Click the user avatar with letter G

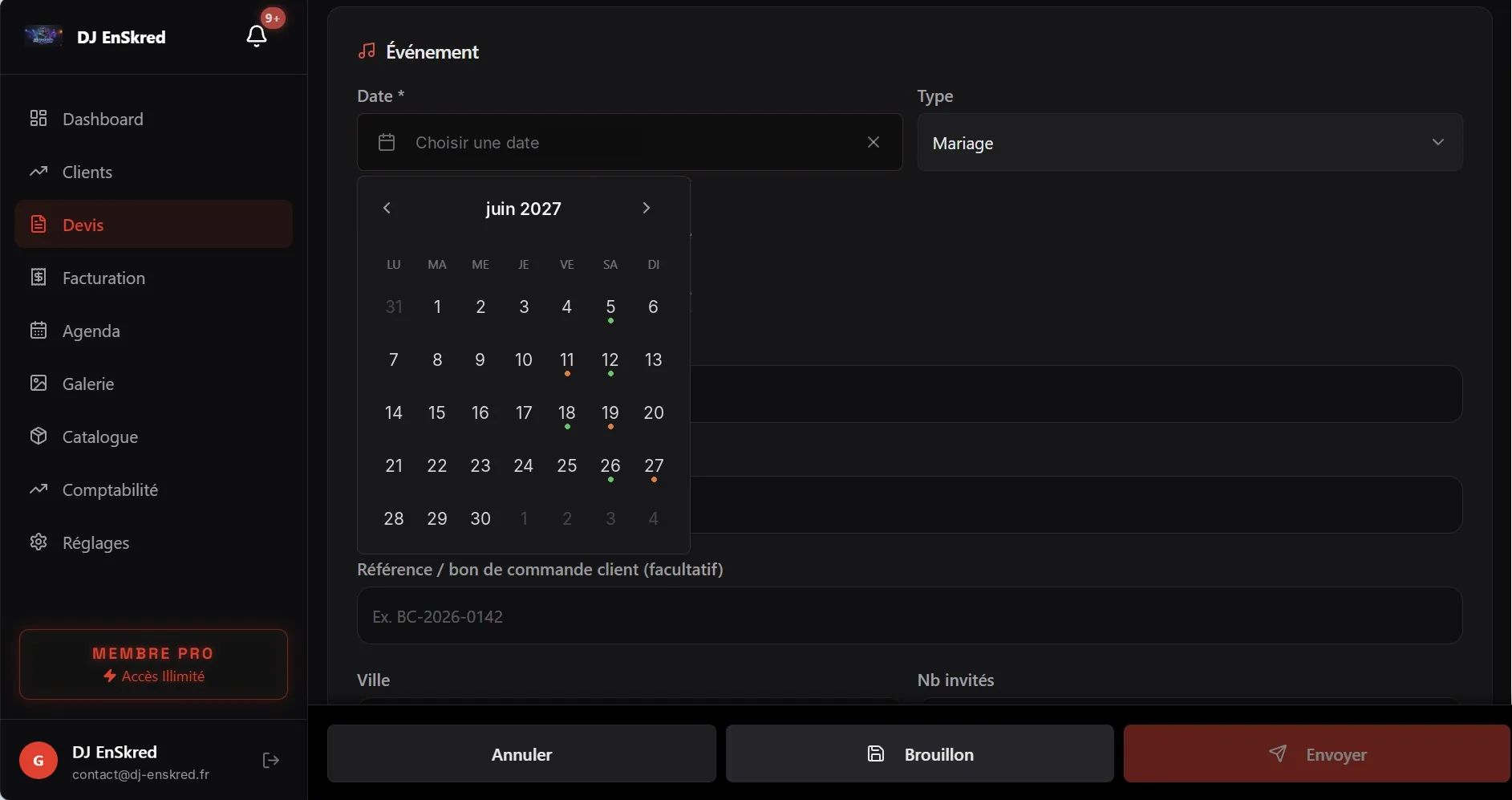pos(39,761)
